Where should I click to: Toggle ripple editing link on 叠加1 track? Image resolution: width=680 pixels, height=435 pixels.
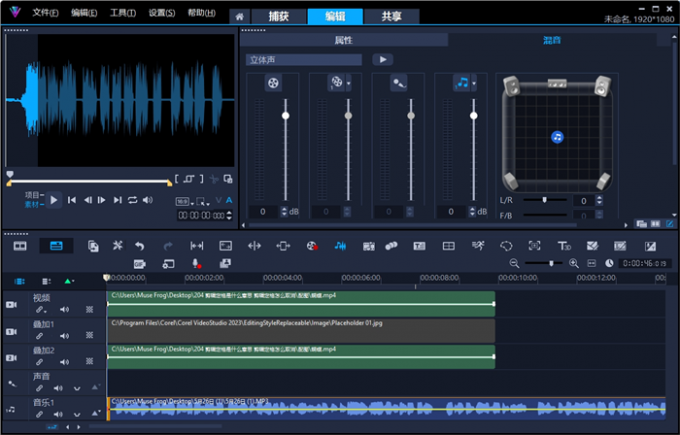[x=39, y=336]
